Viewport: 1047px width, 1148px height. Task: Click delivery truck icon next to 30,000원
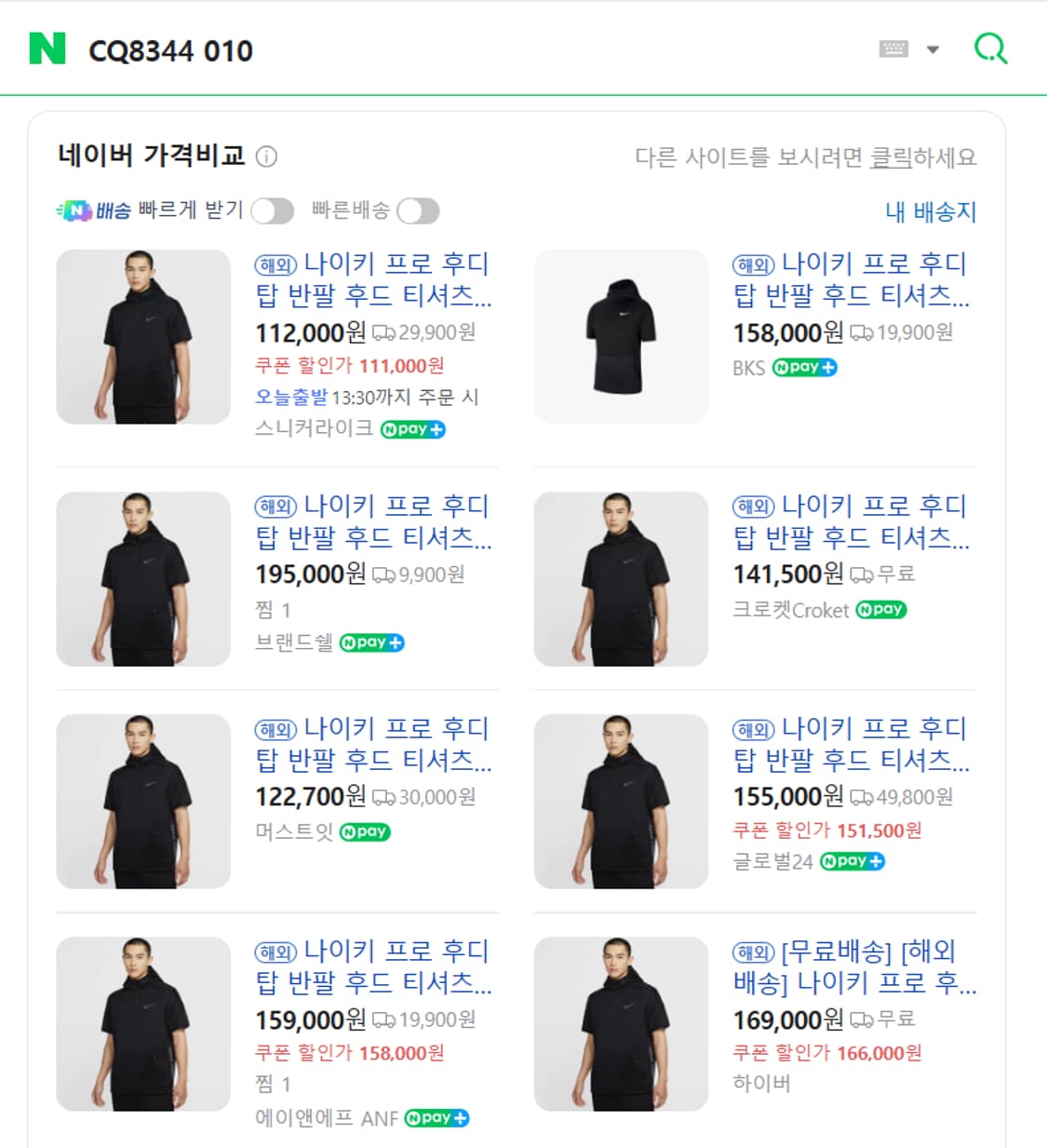tap(383, 798)
